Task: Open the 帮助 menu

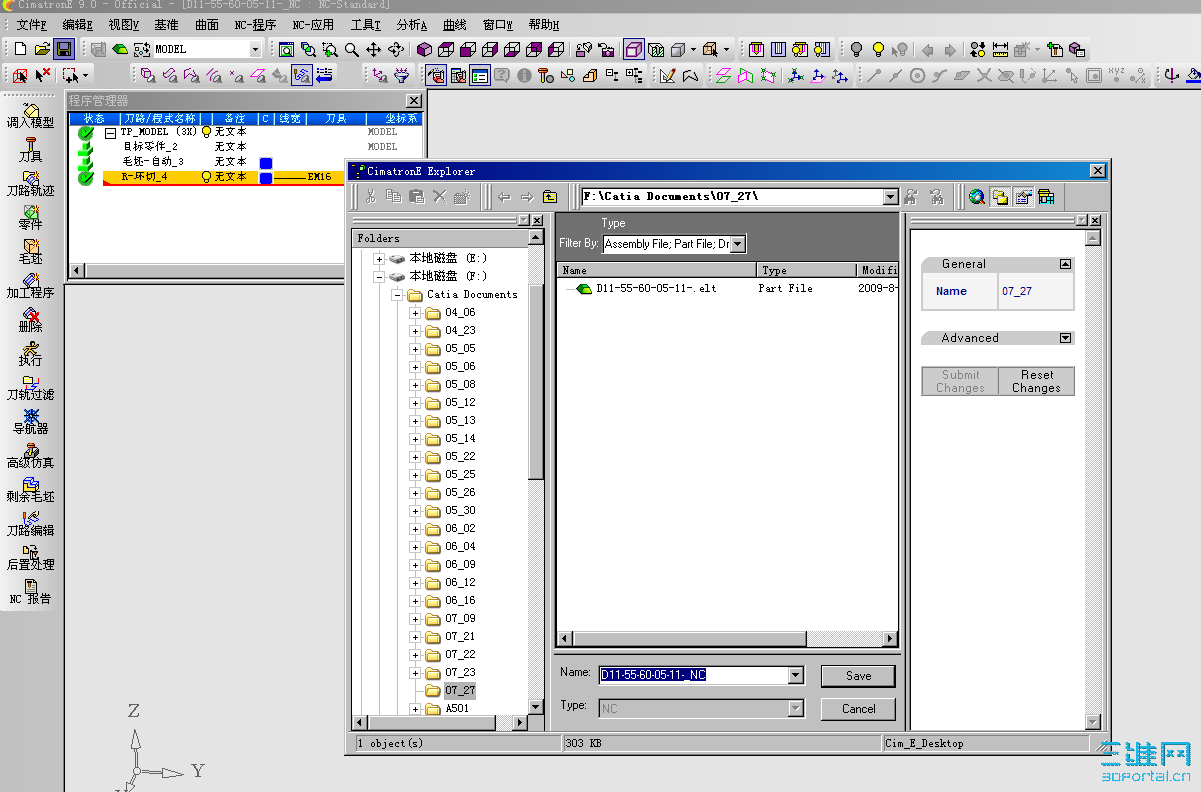Action: tap(543, 25)
